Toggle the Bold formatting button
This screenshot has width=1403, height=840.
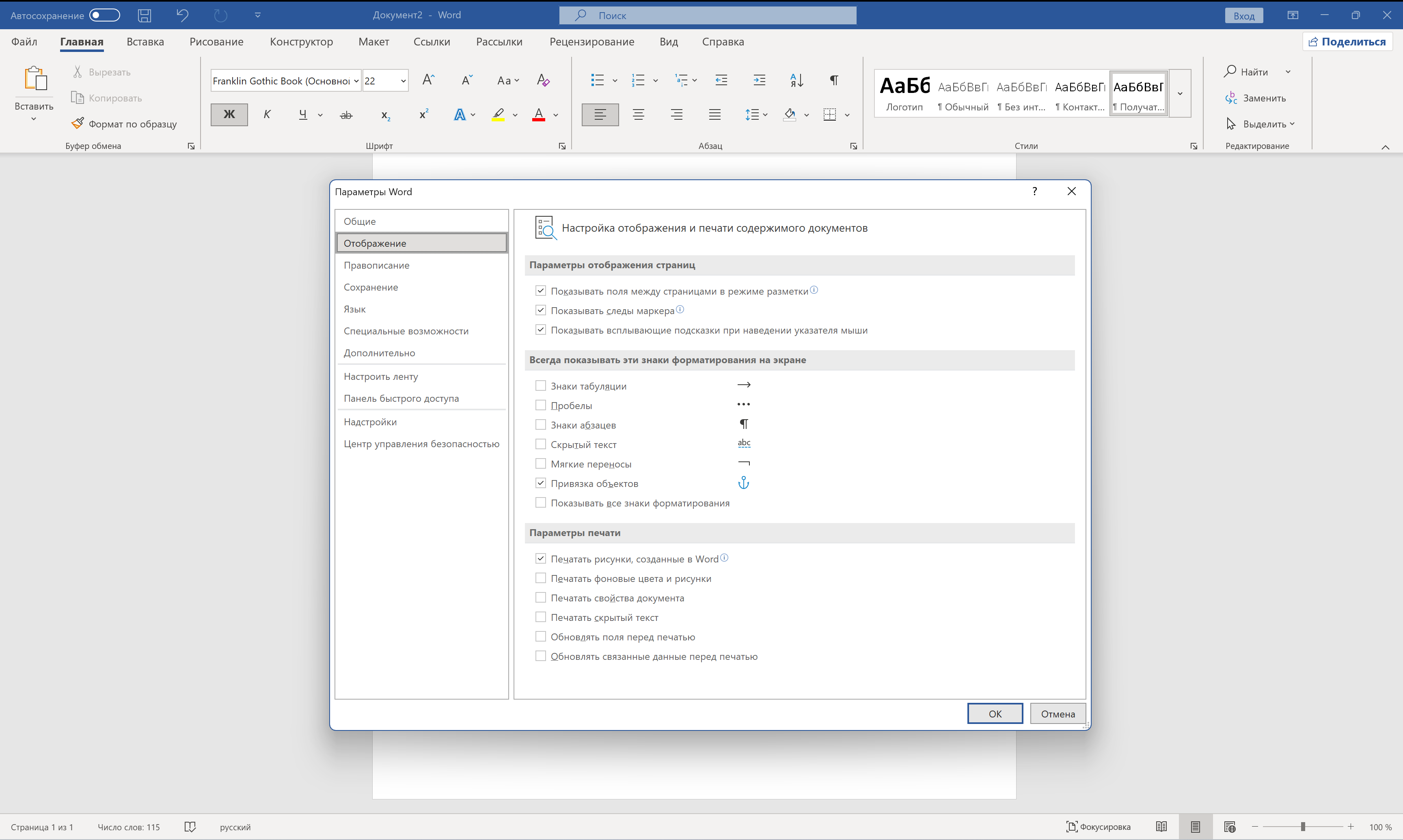(x=229, y=114)
